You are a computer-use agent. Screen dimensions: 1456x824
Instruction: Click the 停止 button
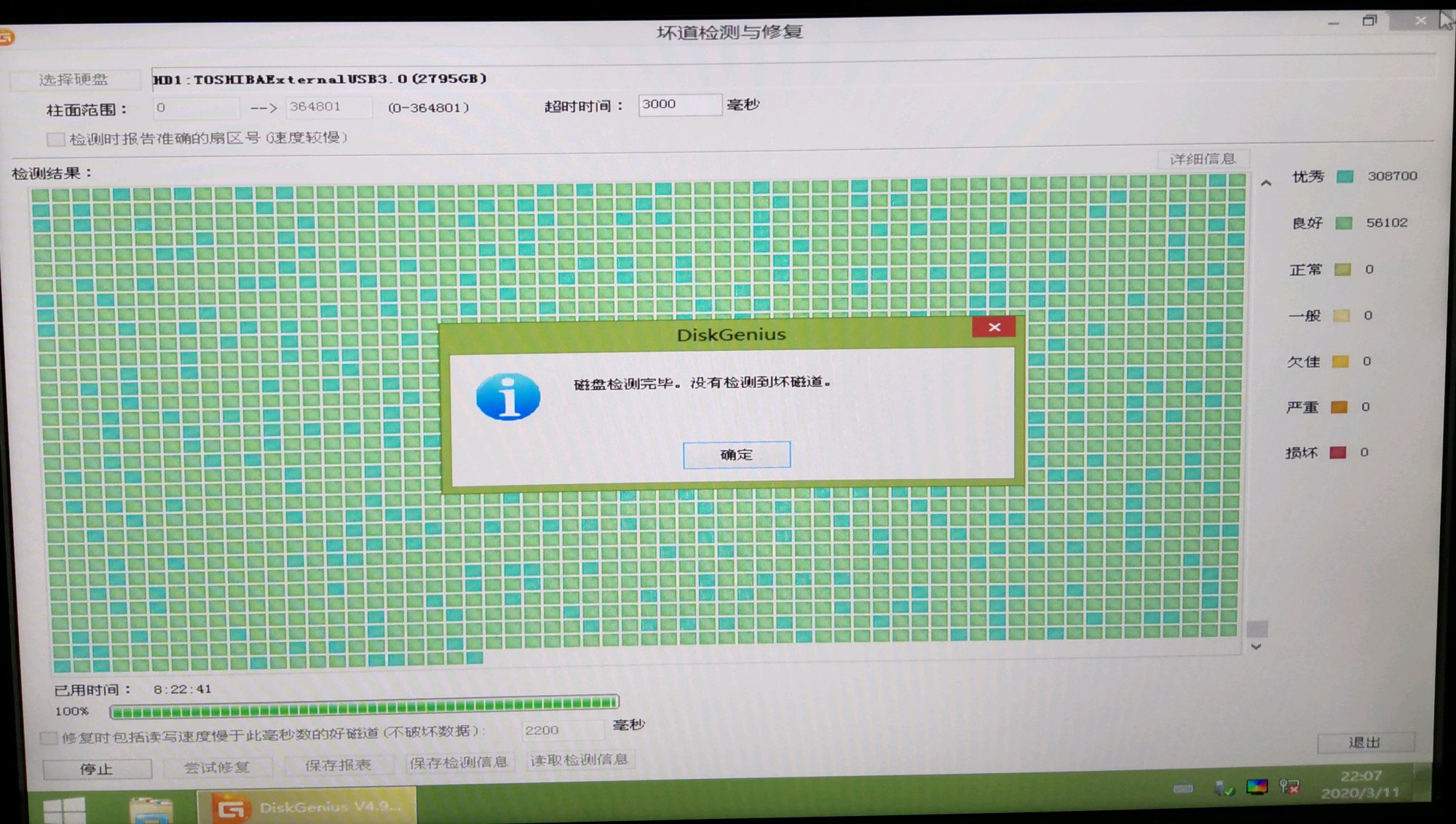click(97, 769)
